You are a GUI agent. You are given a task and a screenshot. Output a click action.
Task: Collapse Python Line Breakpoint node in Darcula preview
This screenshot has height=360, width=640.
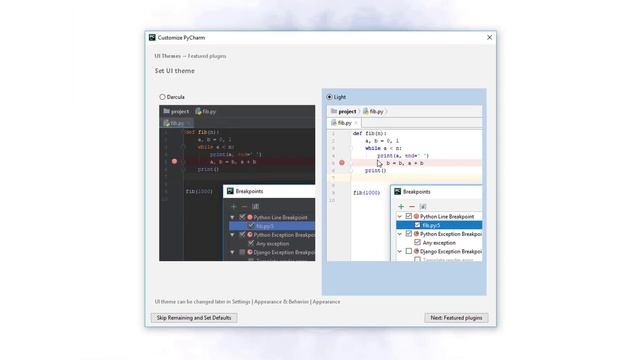click(233, 217)
